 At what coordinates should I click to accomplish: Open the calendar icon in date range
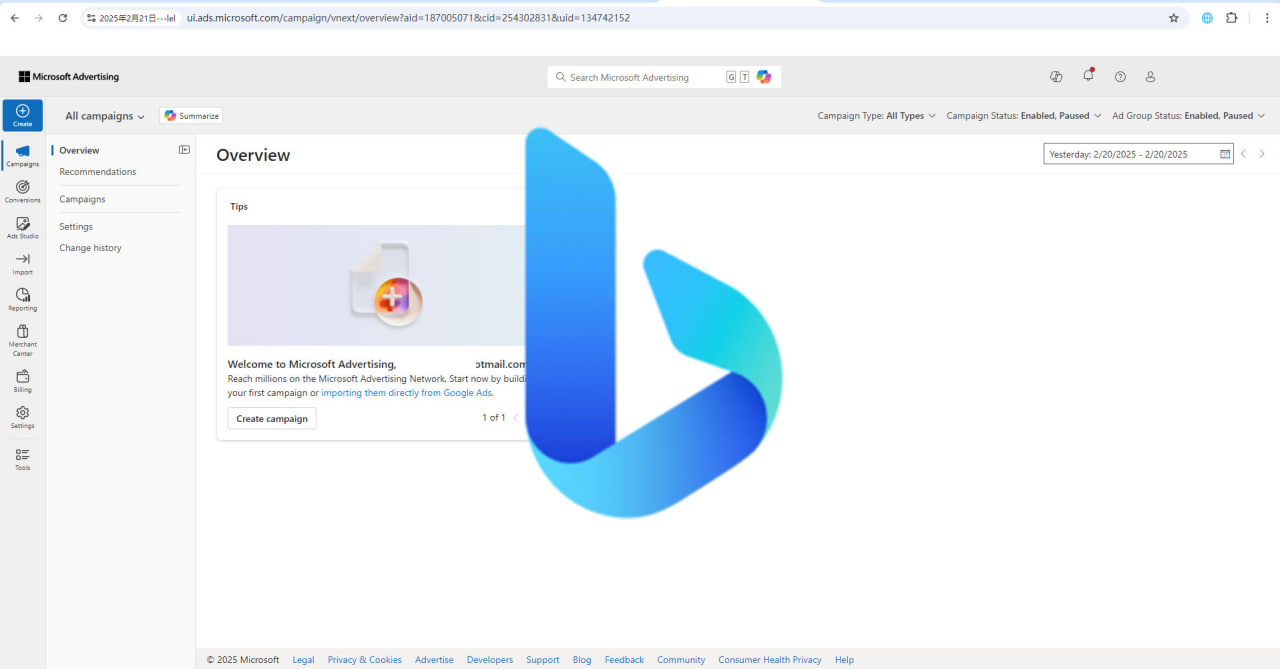(1225, 154)
